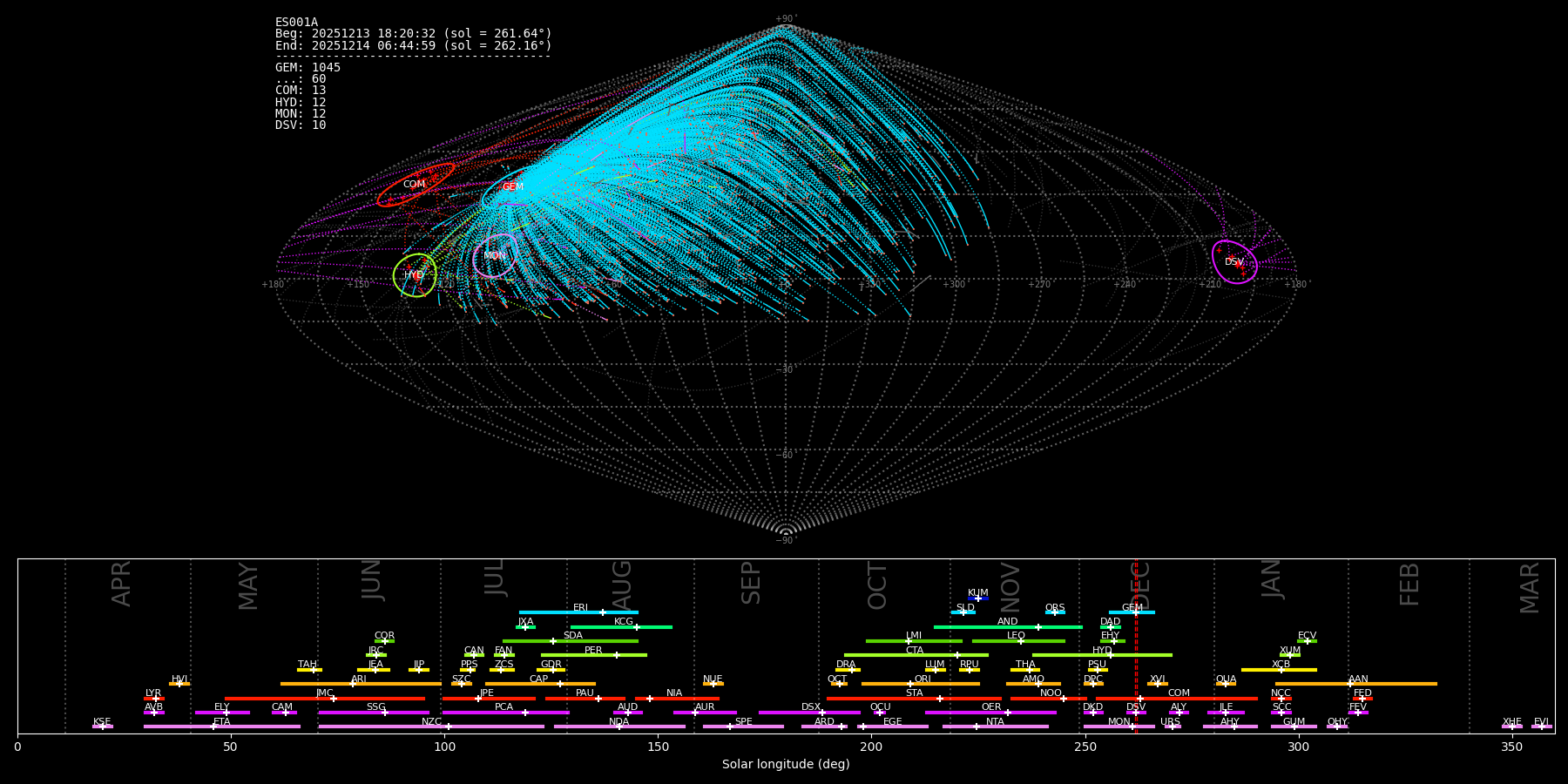The width and height of the screenshot is (1568, 784).
Task: Select the NDA shower bar in timeline
Action: (x=619, y=727)
